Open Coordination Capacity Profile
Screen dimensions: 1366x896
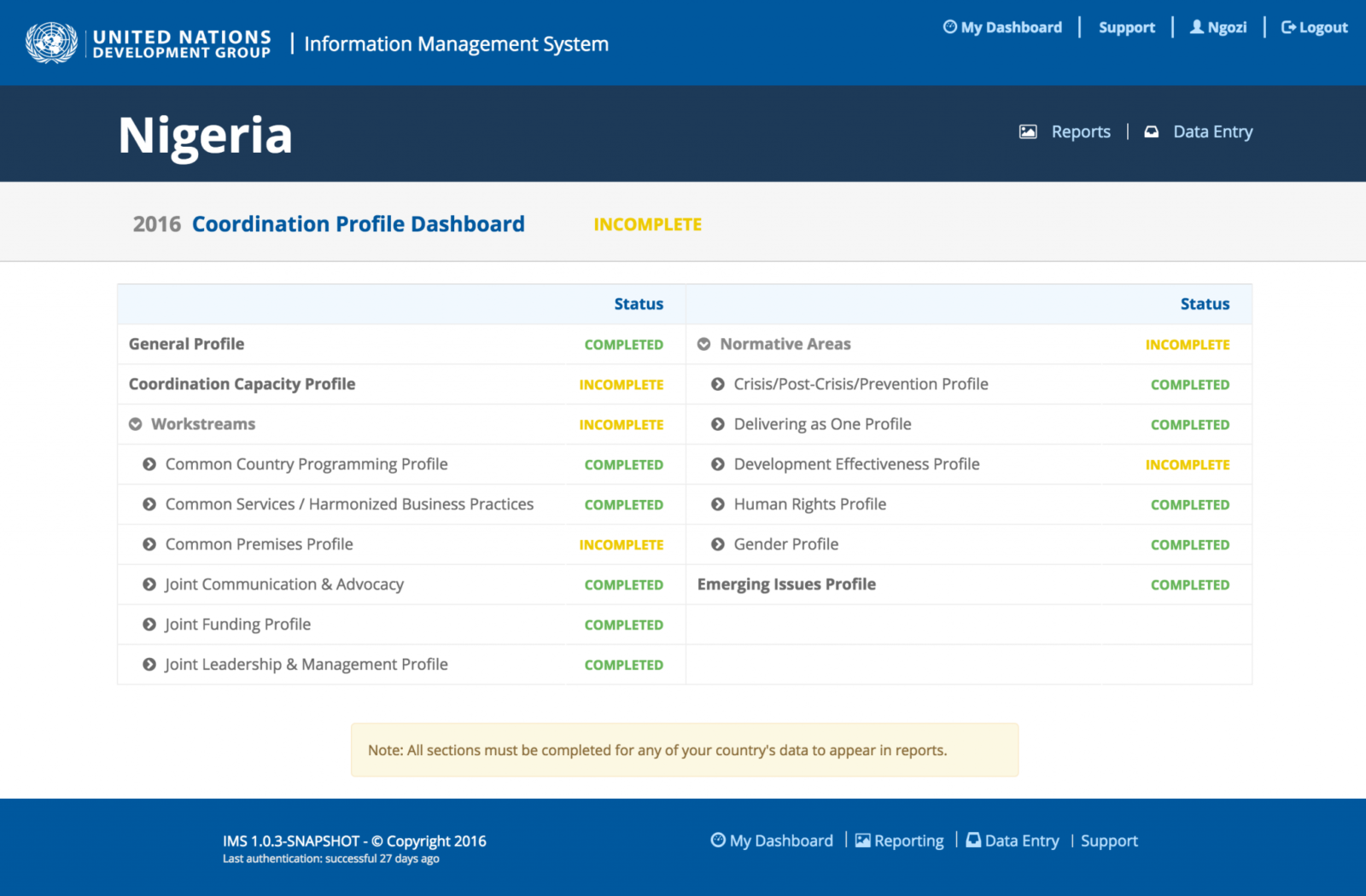(x=242, y=384)
